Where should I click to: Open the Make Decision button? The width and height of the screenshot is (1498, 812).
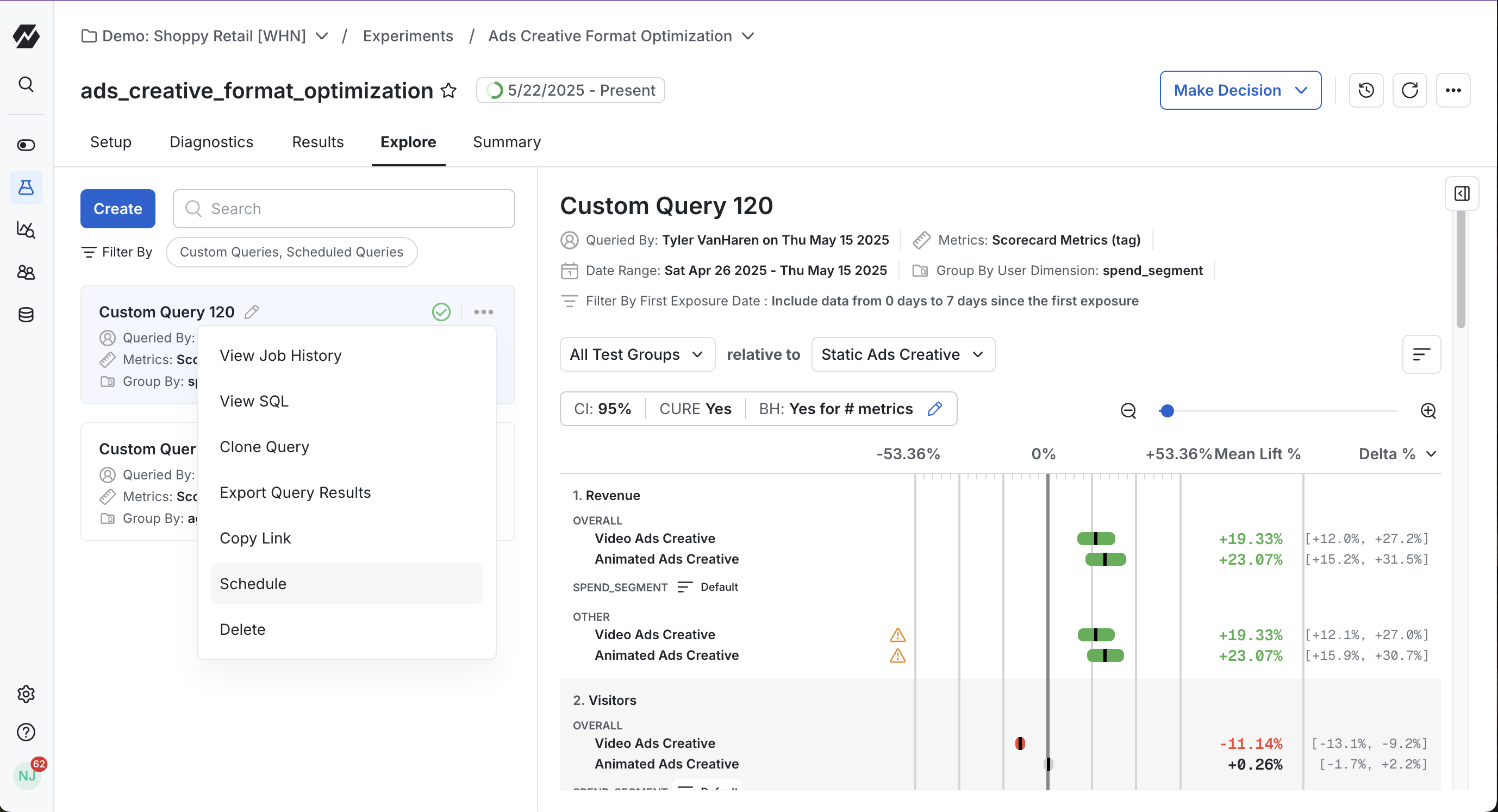coord(1240,90)
